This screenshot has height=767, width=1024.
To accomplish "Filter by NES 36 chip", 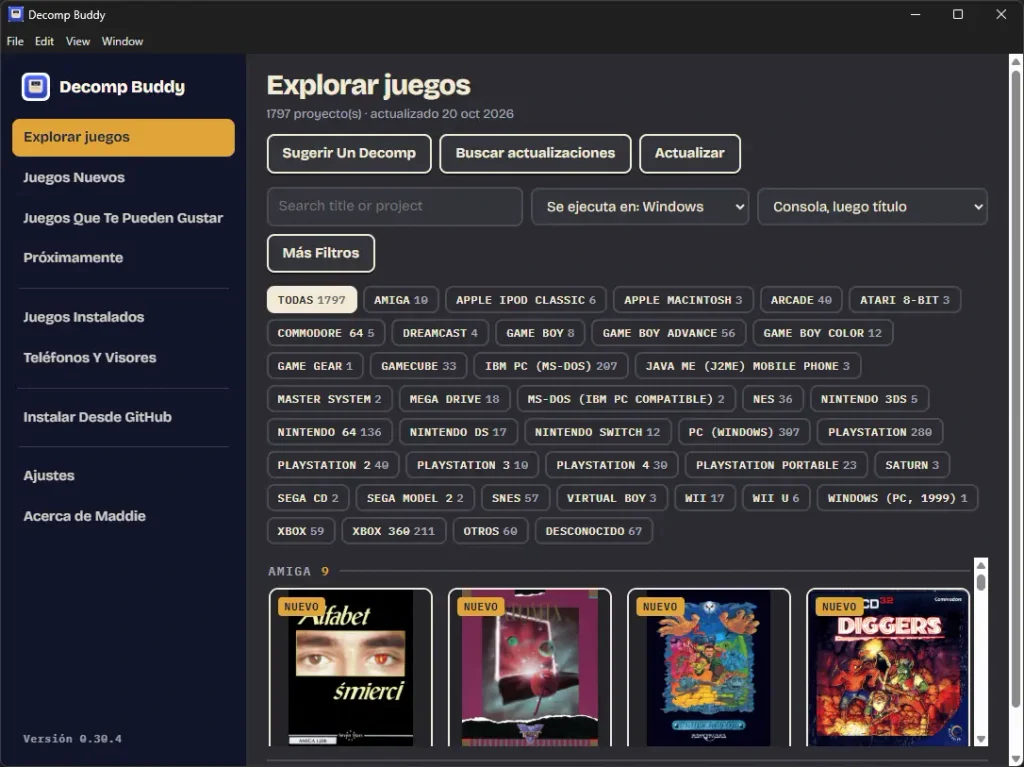I will (x=773, y=399).
